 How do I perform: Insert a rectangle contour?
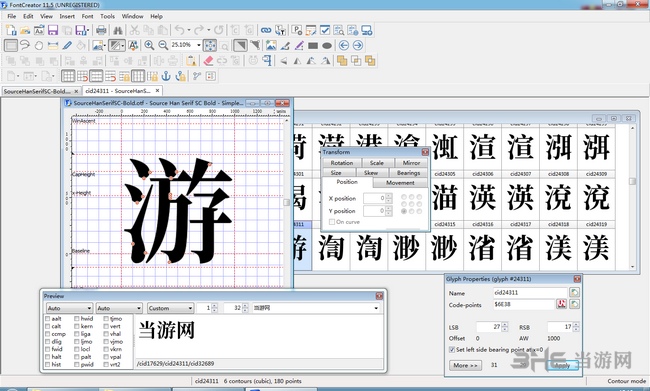coord(313,45)
